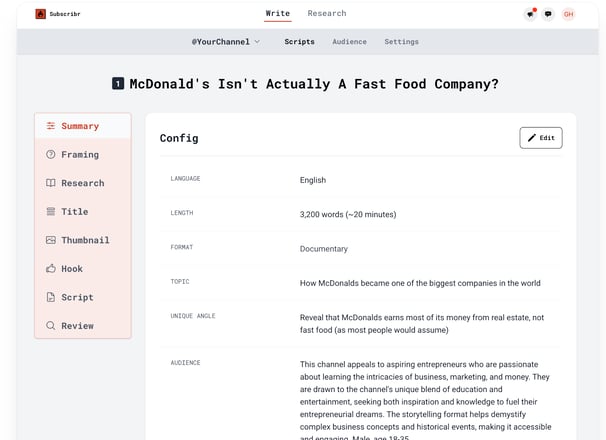Viewport: 606px width, 440px height.
Task: Click the FORMAT label
Action: [x=182, y=247]
